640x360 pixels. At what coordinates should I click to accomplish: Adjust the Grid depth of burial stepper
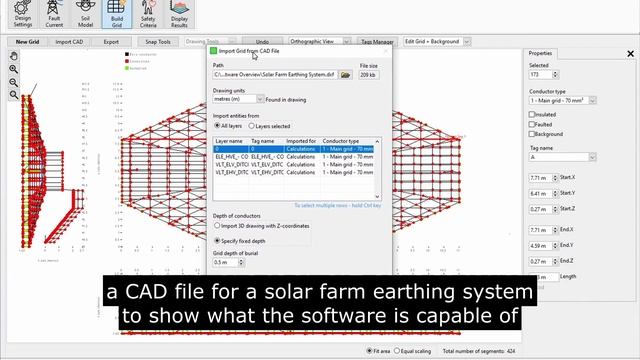tap(241, 262)
